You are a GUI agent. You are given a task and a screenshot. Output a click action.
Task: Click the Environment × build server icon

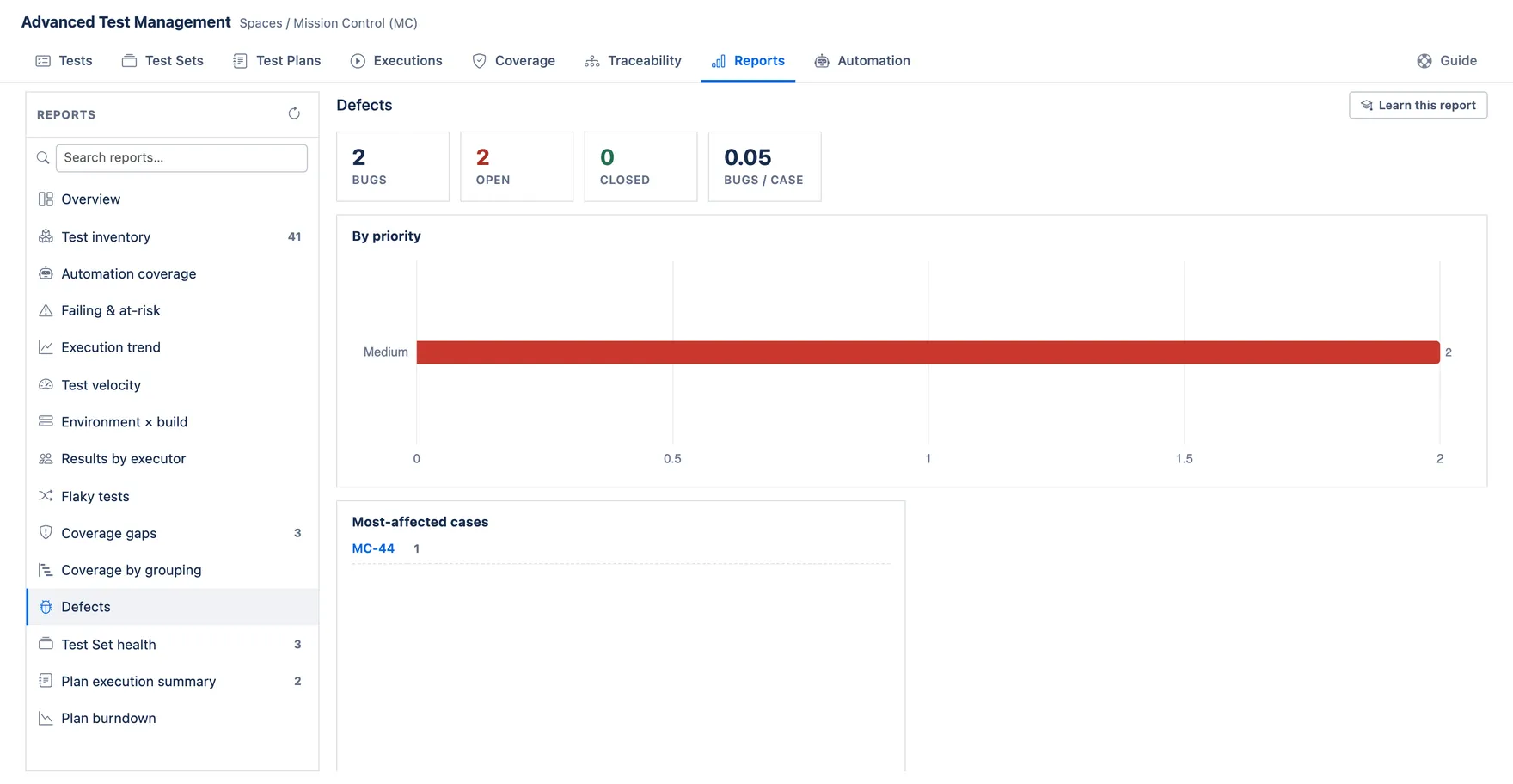(46, 422)
